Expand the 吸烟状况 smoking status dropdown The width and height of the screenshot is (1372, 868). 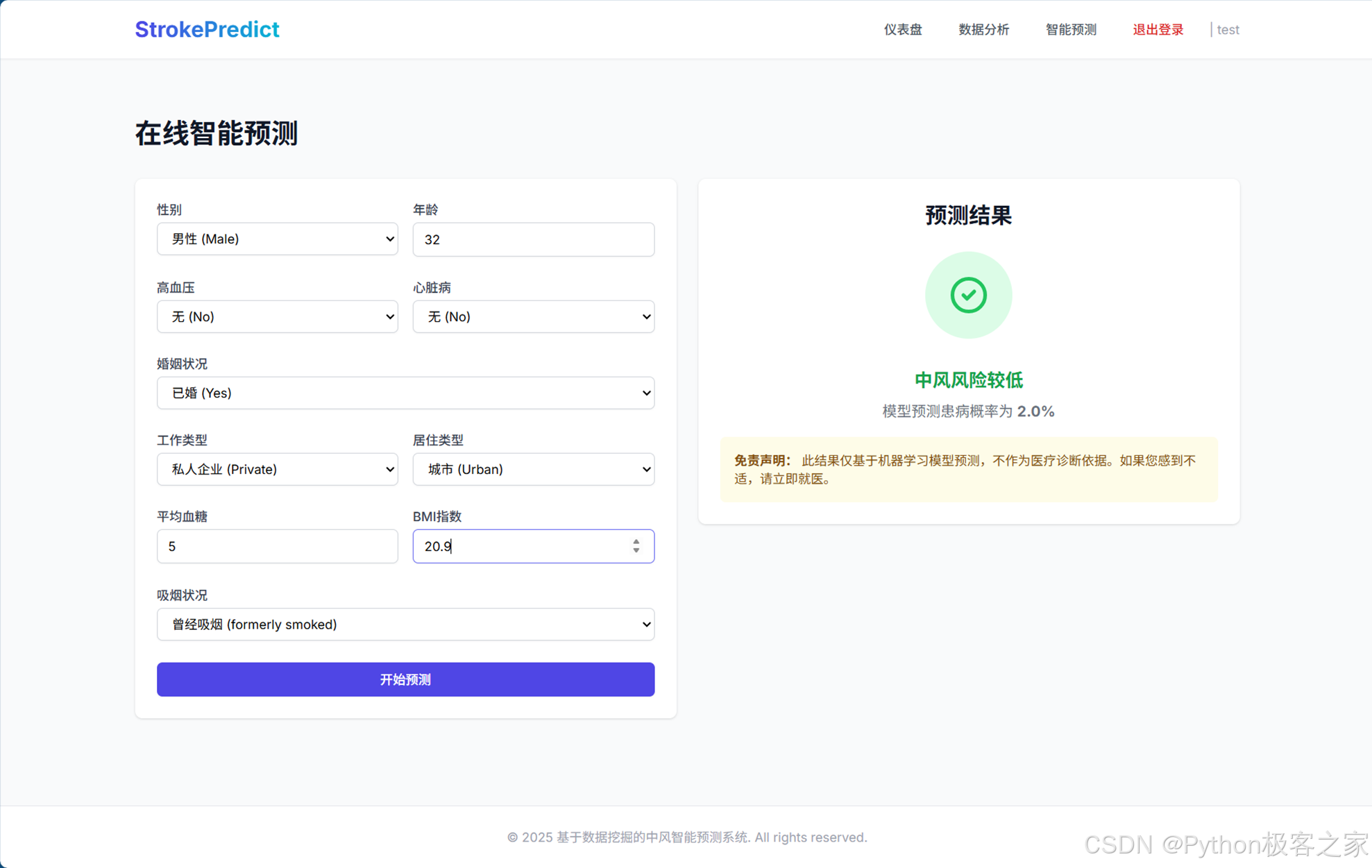405,624
